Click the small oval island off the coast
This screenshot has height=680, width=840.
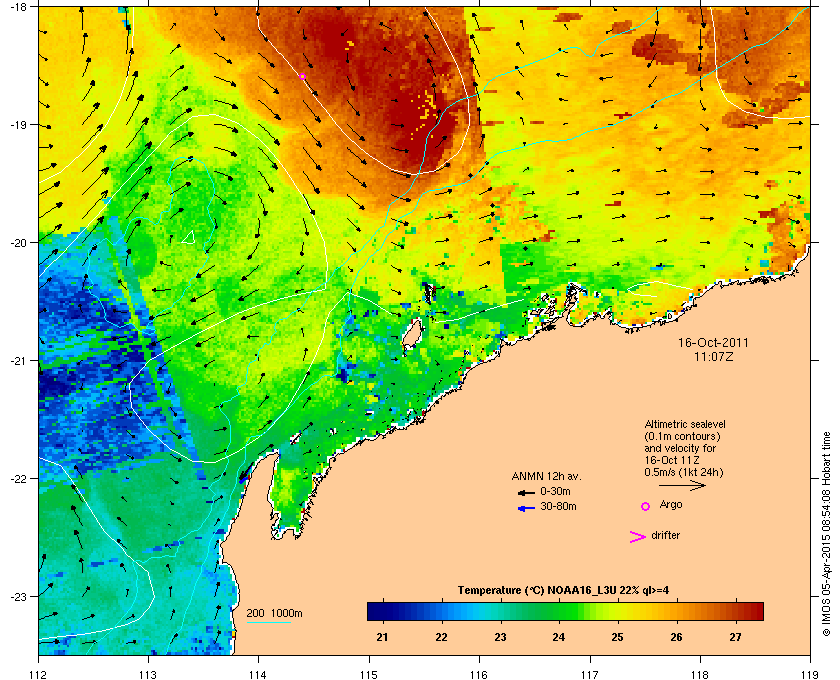coord(412,334)
